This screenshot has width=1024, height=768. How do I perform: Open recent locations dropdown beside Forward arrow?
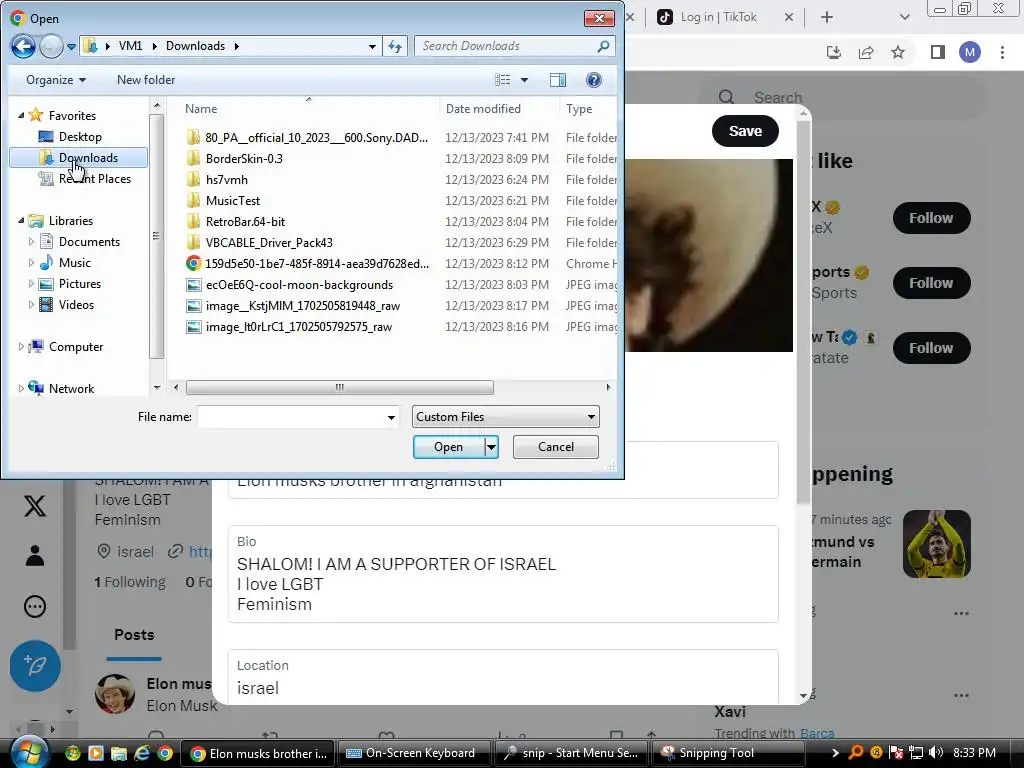point(71,46)
